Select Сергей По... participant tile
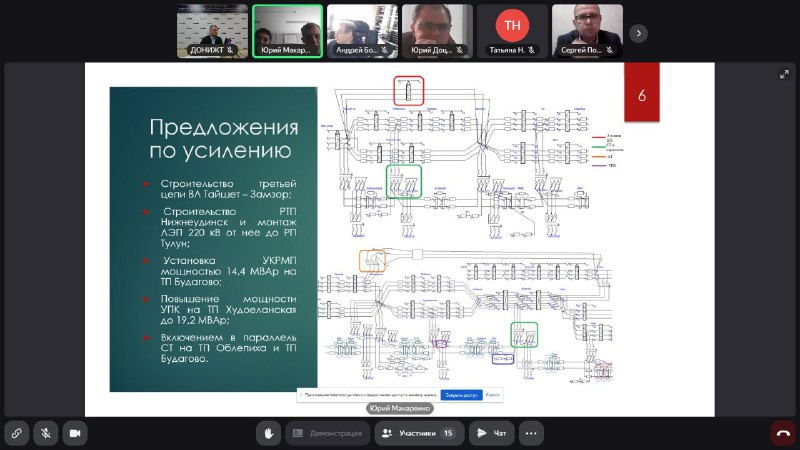 click(587, 31)
